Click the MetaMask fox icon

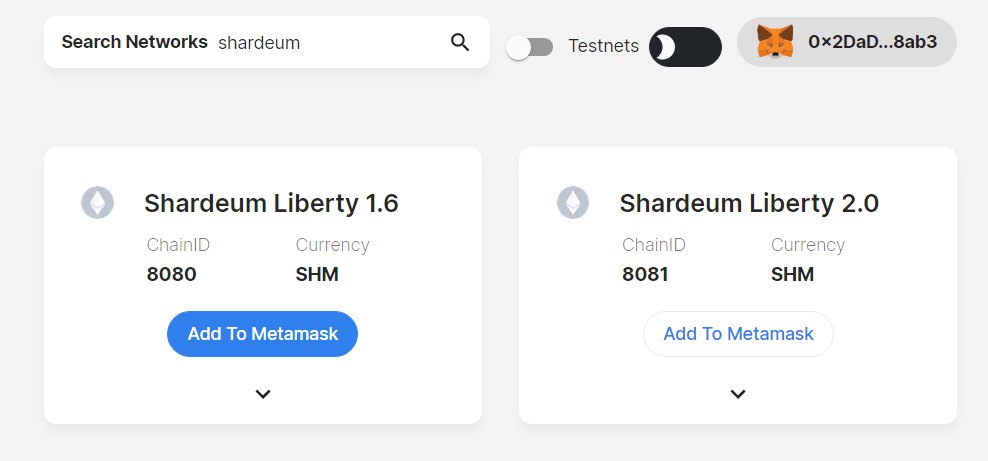coord(775,42)
